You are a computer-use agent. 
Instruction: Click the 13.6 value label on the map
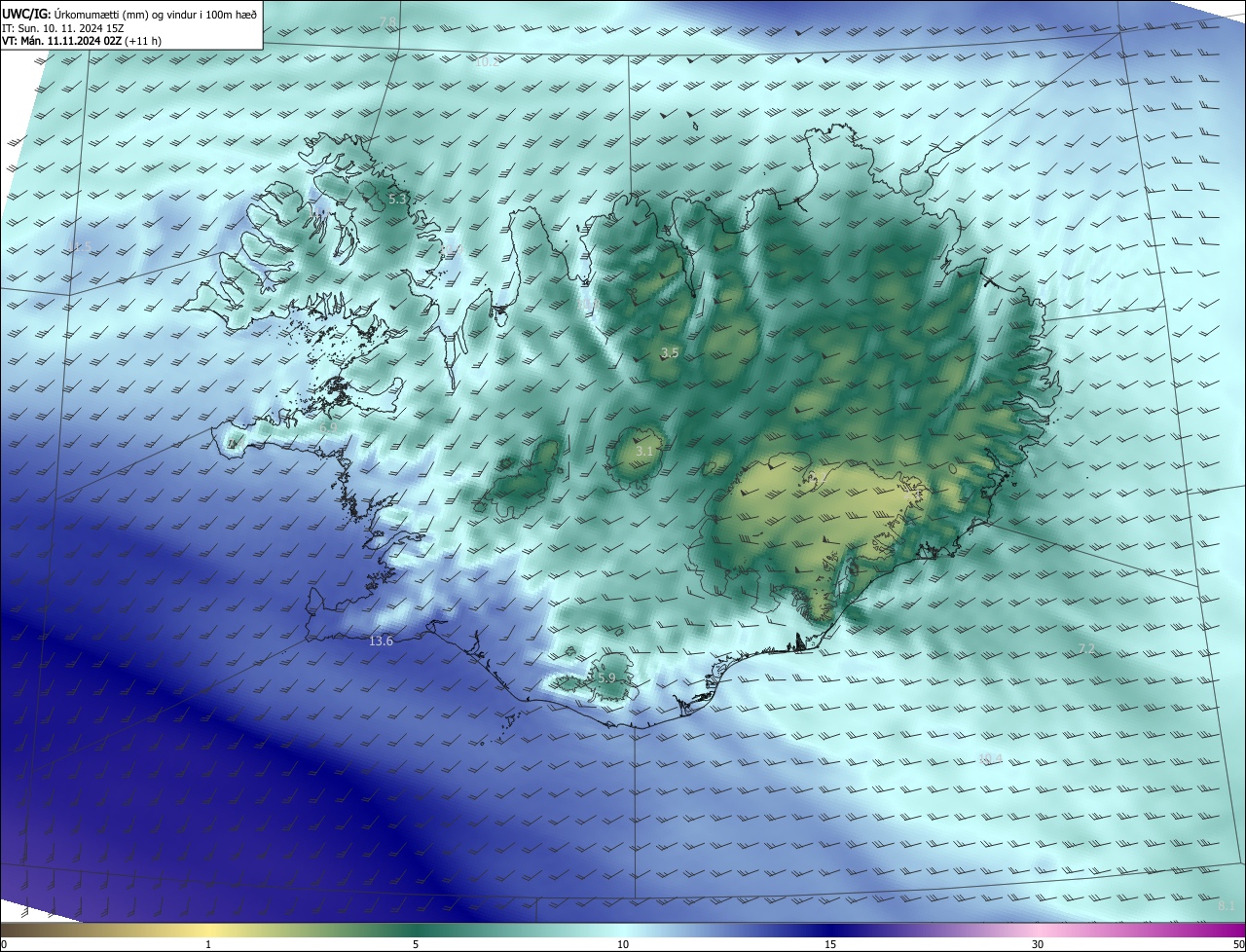382,641
